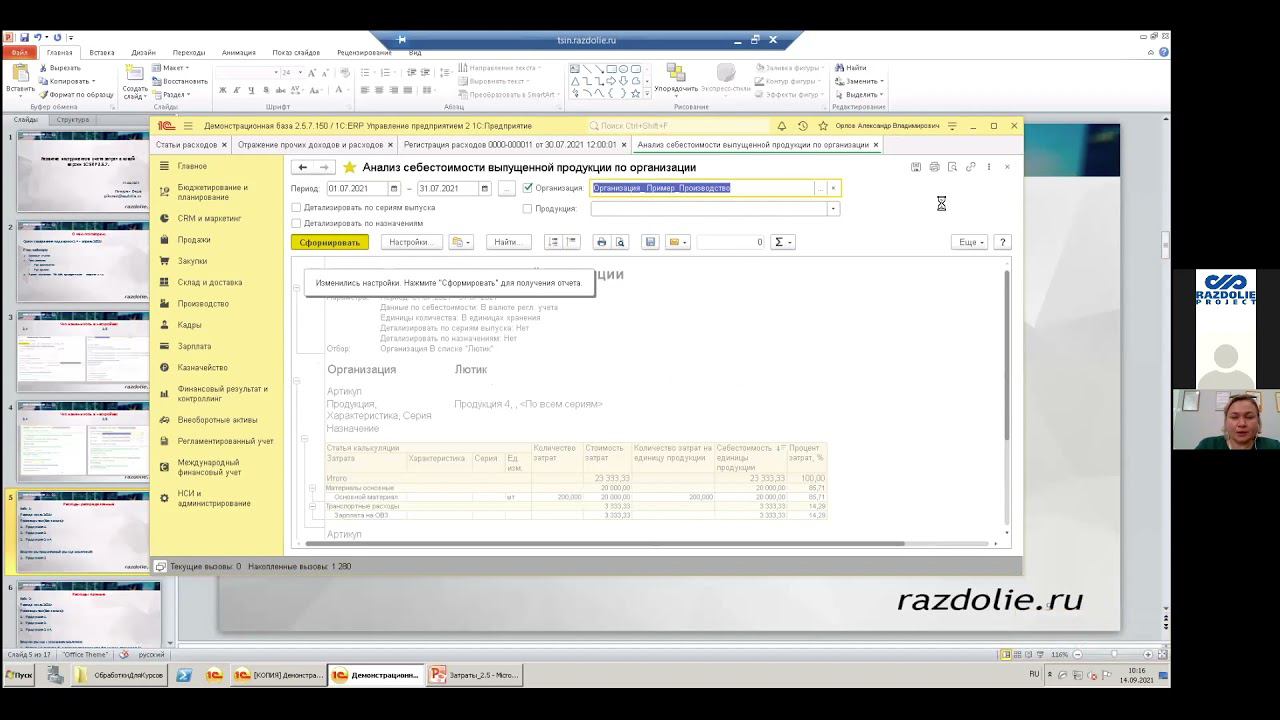Select slide 2 thumbnail in PowerPoint panel
Screen dimensions: 1280x720
tap(83, 261)
